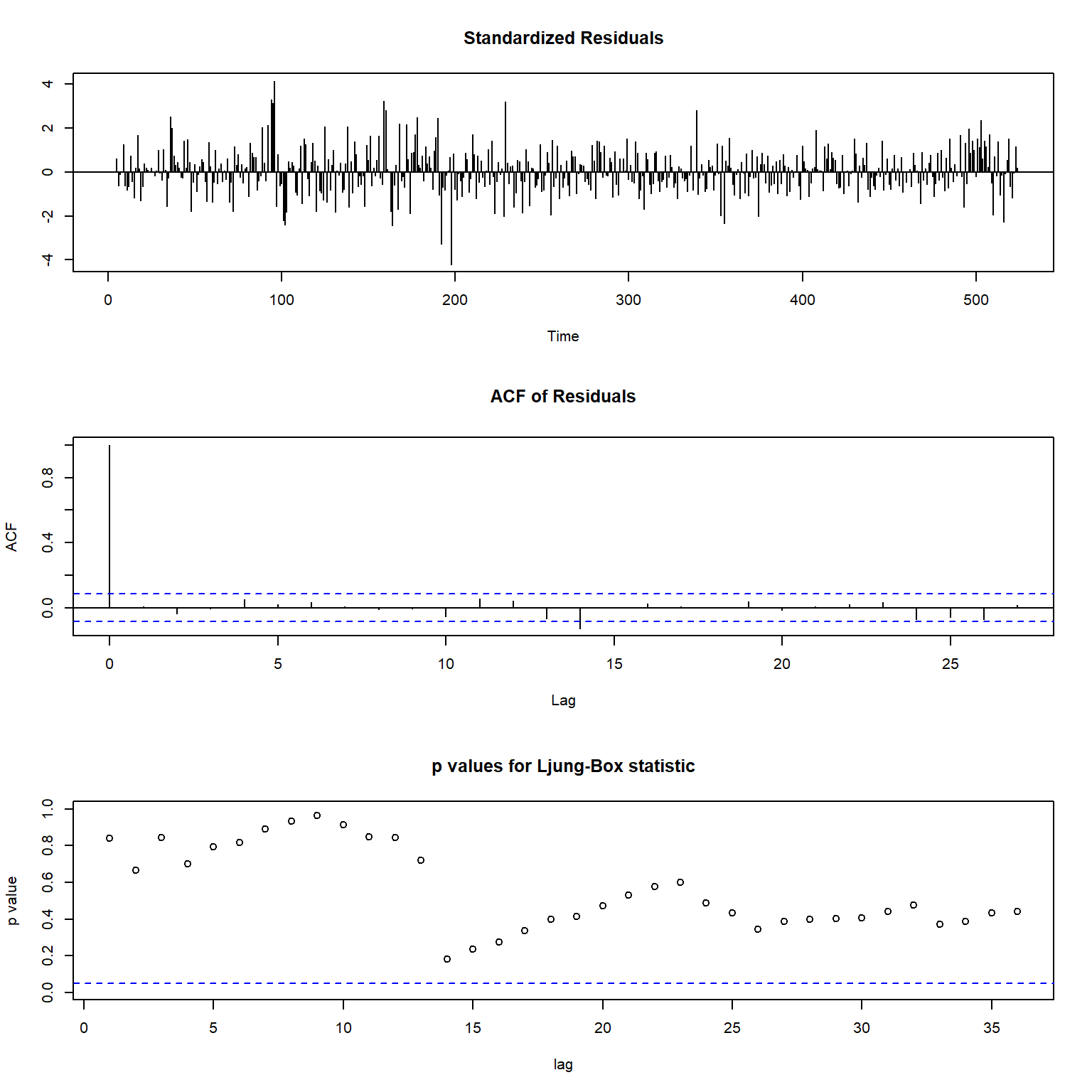Click the "200" tick label on the Time axis
The width and height of the screenshot is (1092, 1092).
[x=455, y=300]
